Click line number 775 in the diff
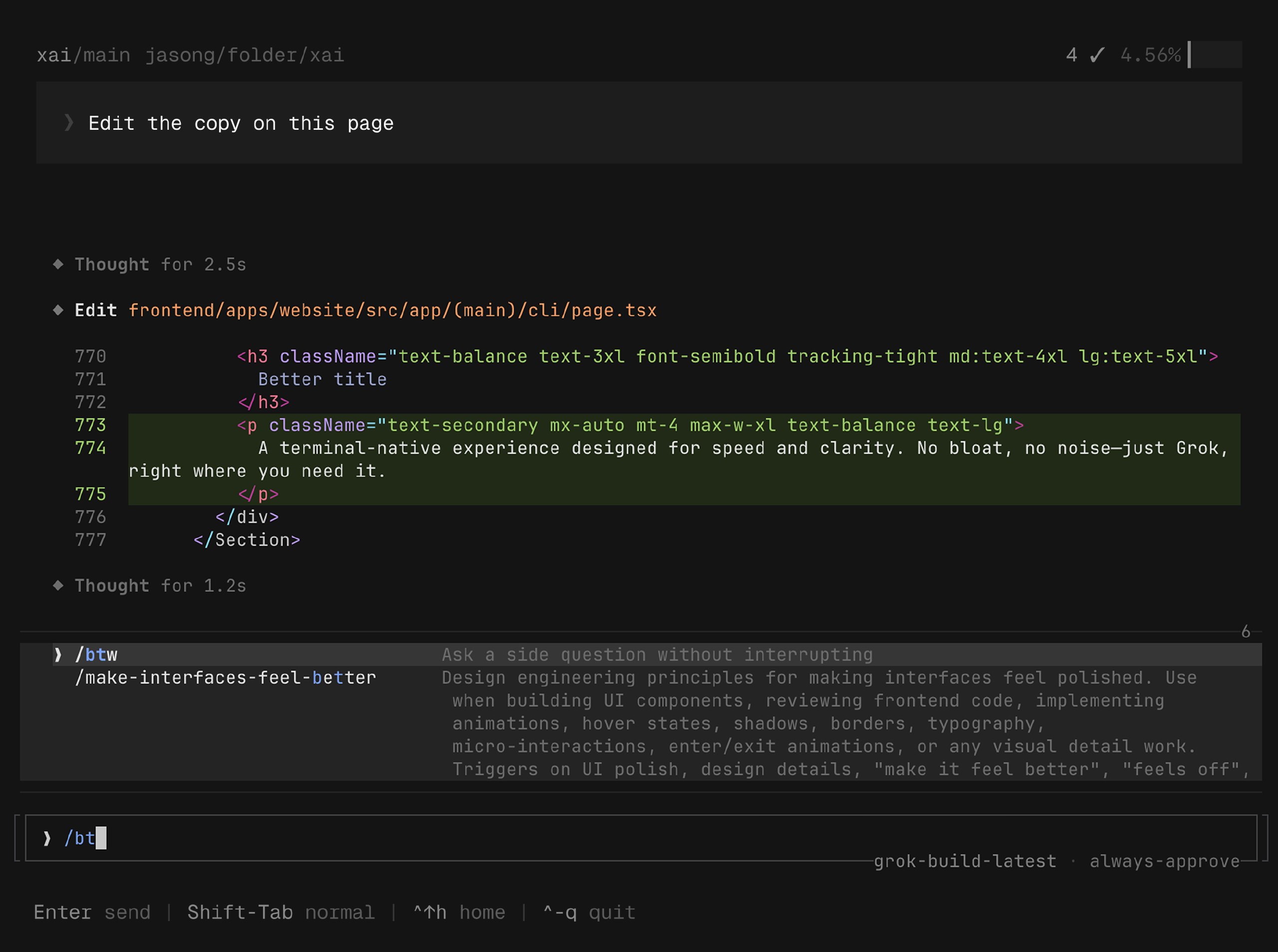Viewport: 1278px width, 952px height. click(90, 494)
